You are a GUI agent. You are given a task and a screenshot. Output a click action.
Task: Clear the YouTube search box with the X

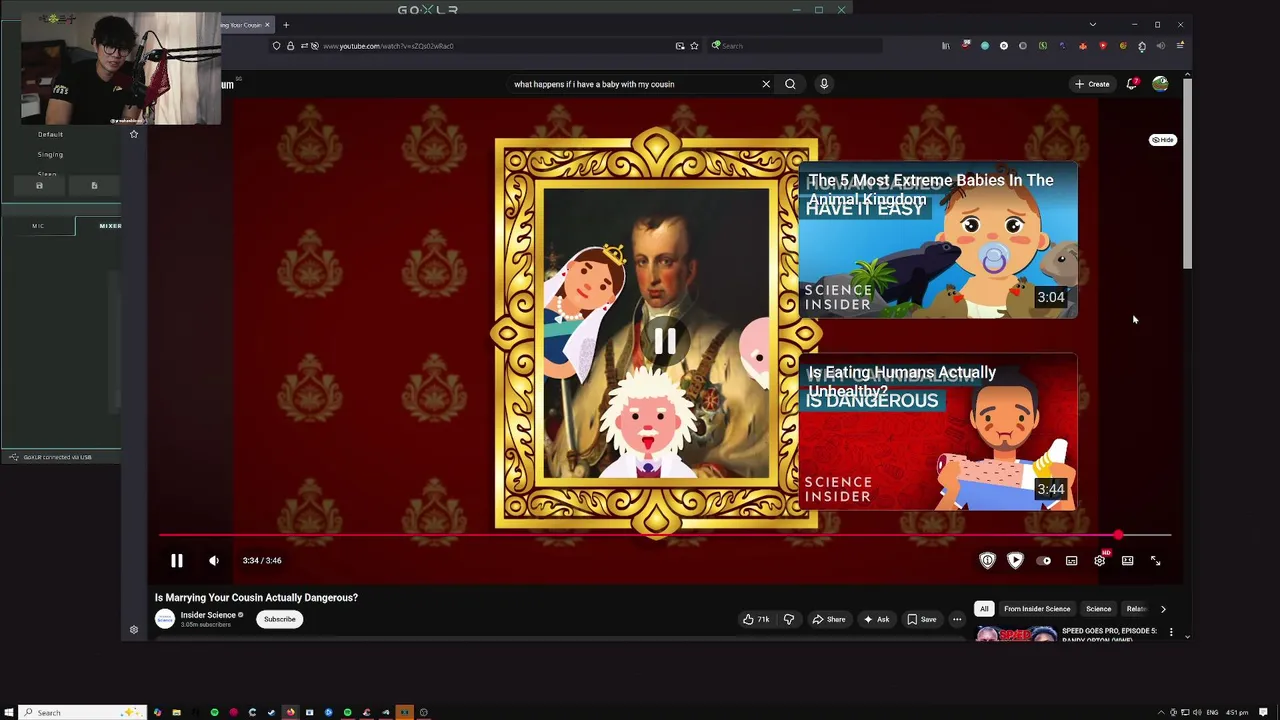[x=766, y=84]
